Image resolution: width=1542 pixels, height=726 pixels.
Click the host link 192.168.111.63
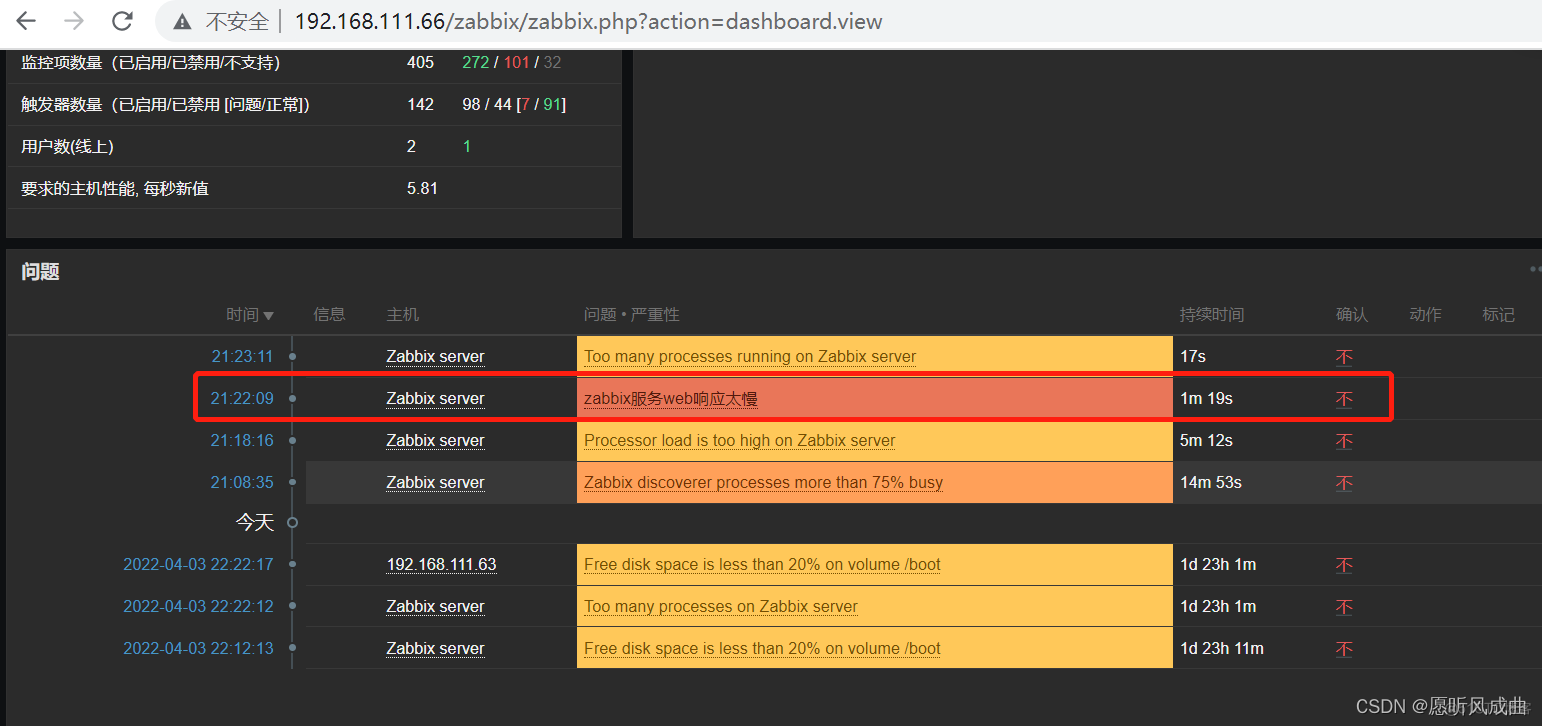441,564
